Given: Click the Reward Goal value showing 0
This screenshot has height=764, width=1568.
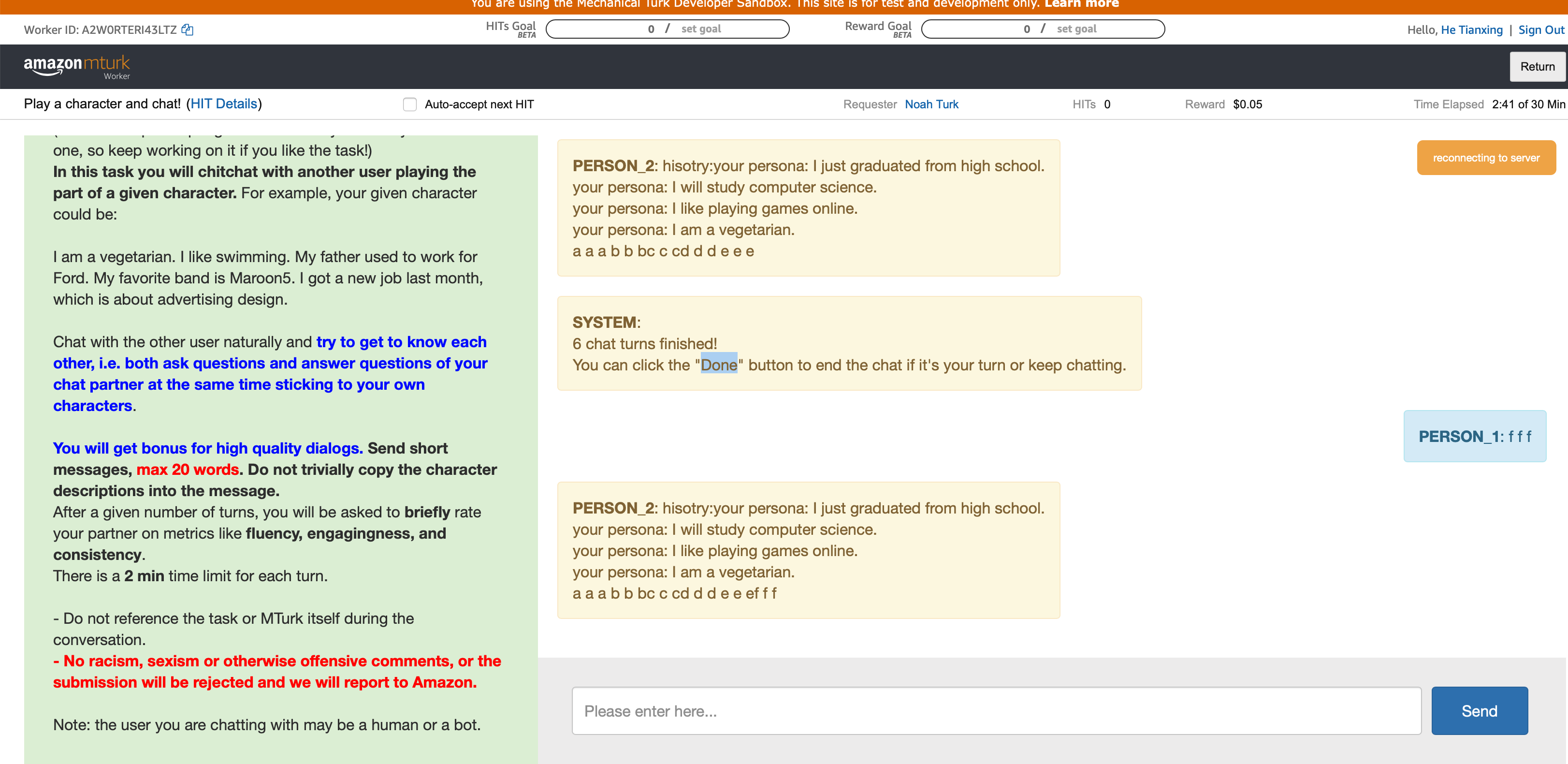Looking at the screenshot, I should click(1026, 29).
